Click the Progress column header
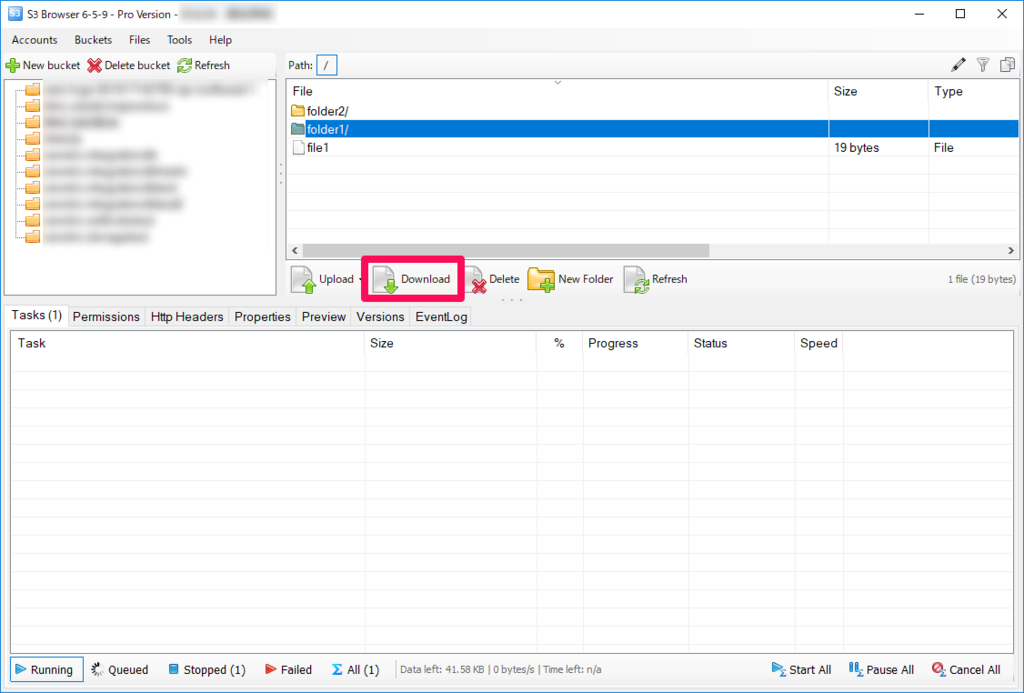Viewport: 1024px width, 693px height. click(635, 344)
